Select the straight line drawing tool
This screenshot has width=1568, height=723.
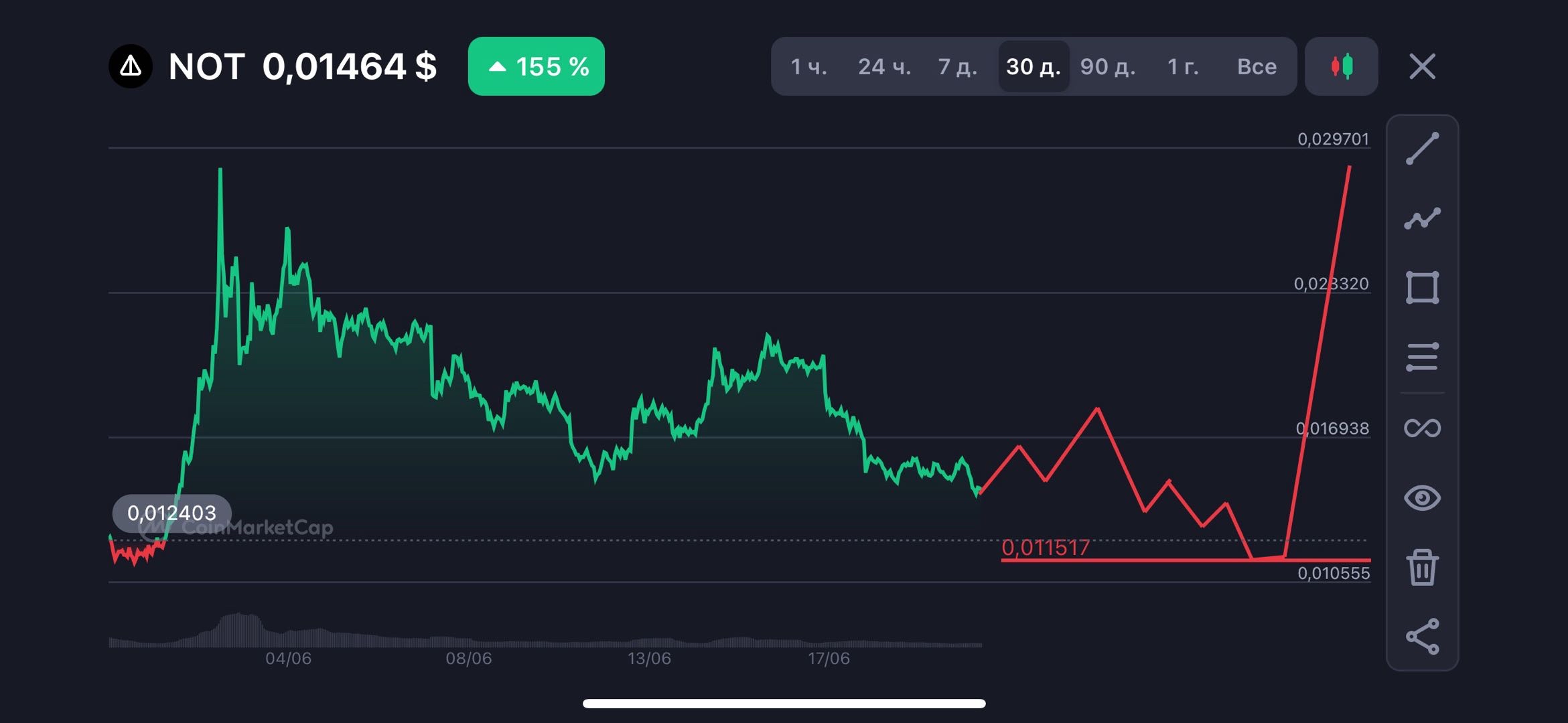tap(1422, 149)
